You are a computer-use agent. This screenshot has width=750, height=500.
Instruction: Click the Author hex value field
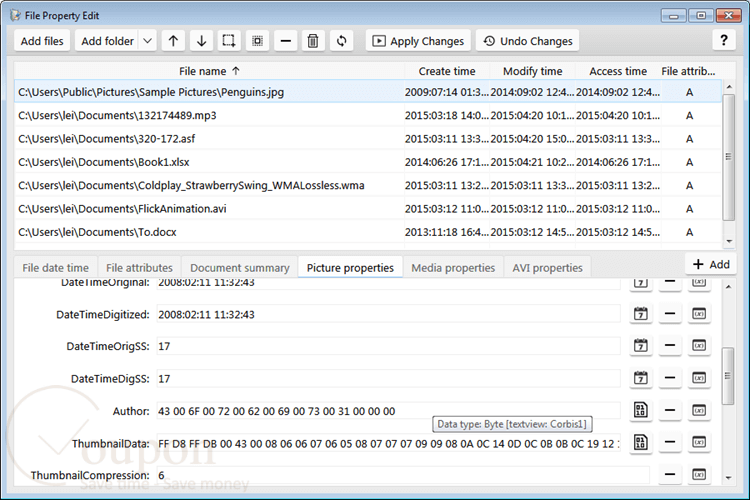(x=388, y=411)
